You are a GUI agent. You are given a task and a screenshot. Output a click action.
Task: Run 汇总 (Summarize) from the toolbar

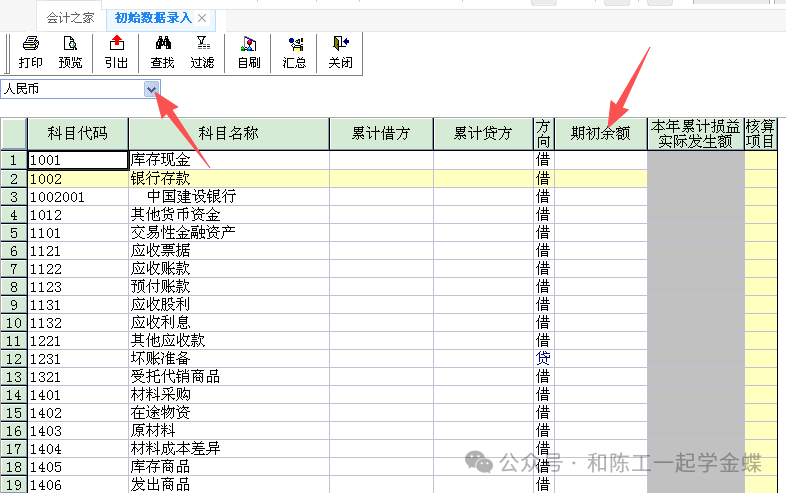[294, 52]
